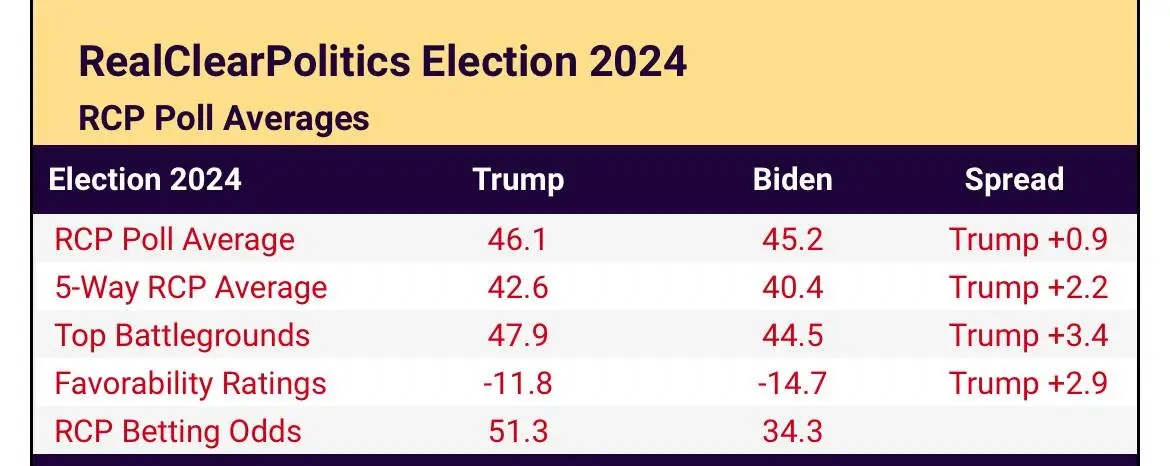Select the Trump +3.4 spread value
This screenshot has width=1170, height=466.
point(1028,336)
